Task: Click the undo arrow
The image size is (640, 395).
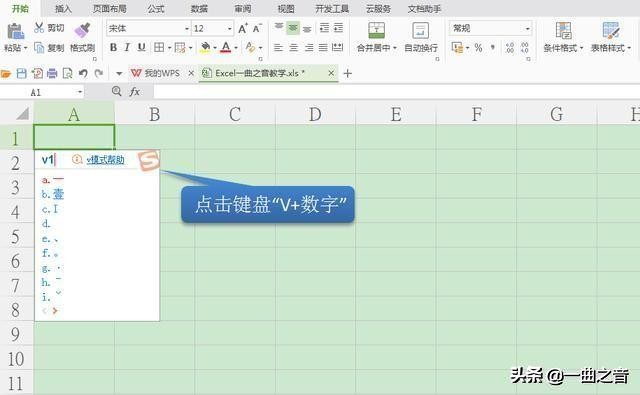Action: pos(83,73)
